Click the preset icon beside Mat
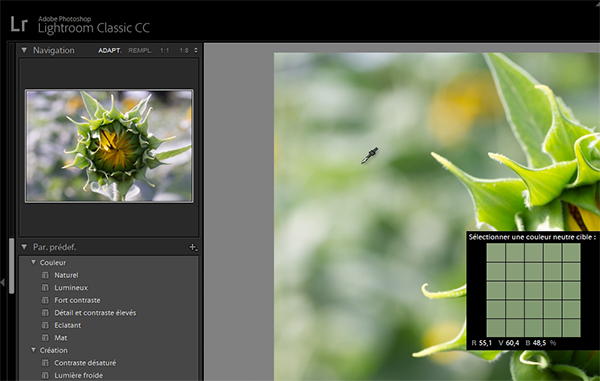 pos(45,338)
